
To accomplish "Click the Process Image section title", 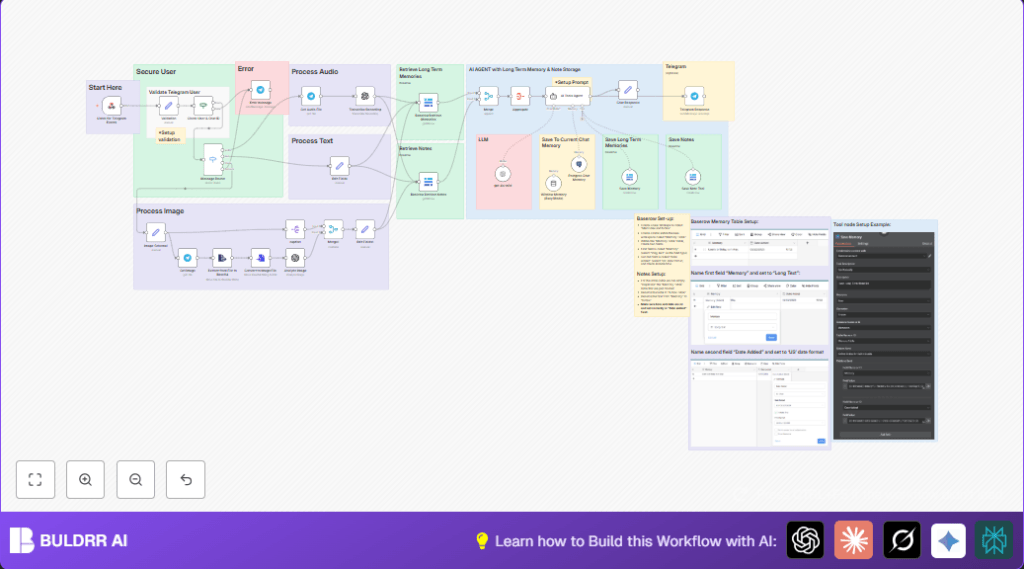I will pyautogui.click(x=160, y=211).
